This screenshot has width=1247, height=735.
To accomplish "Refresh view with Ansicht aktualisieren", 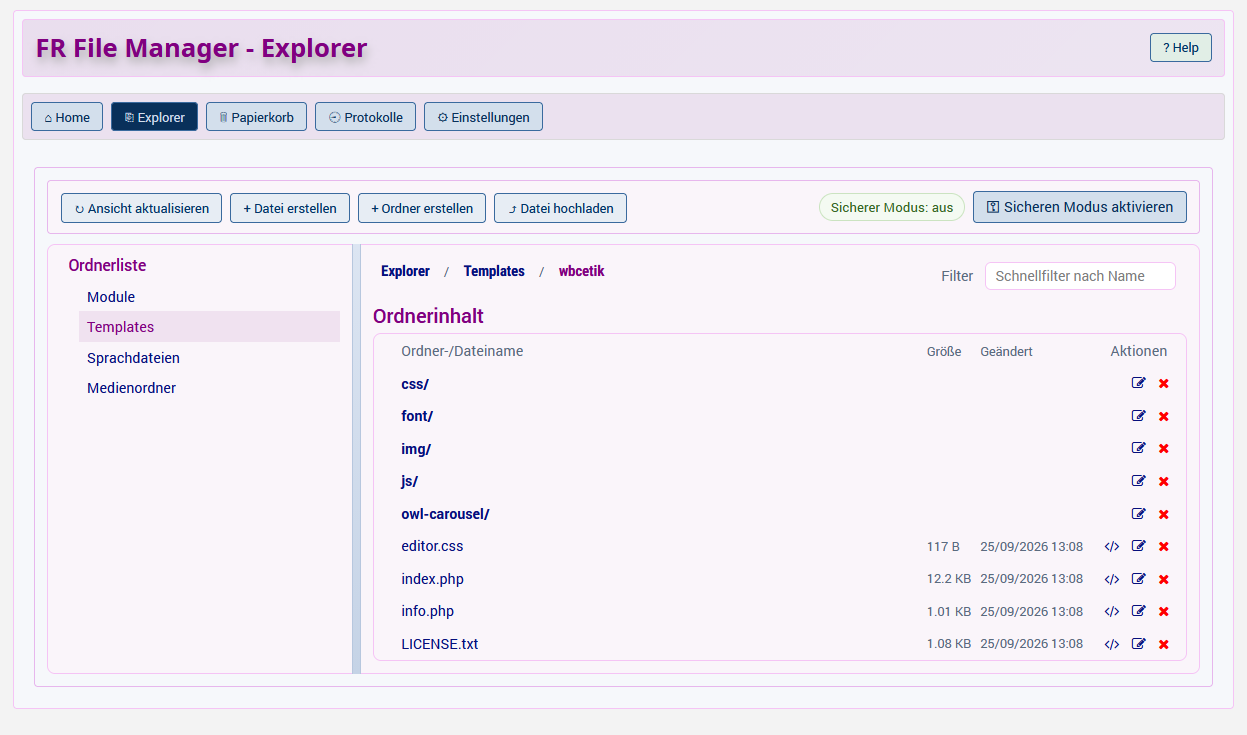I will 141,208.
